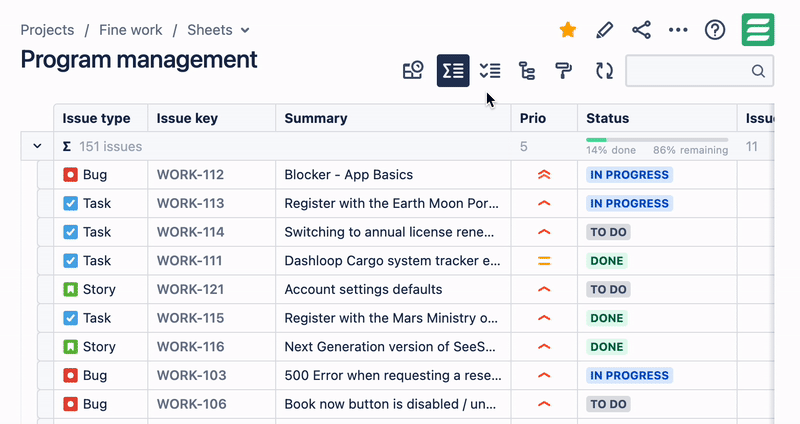Open the help question mark icon

coord(715,30)
